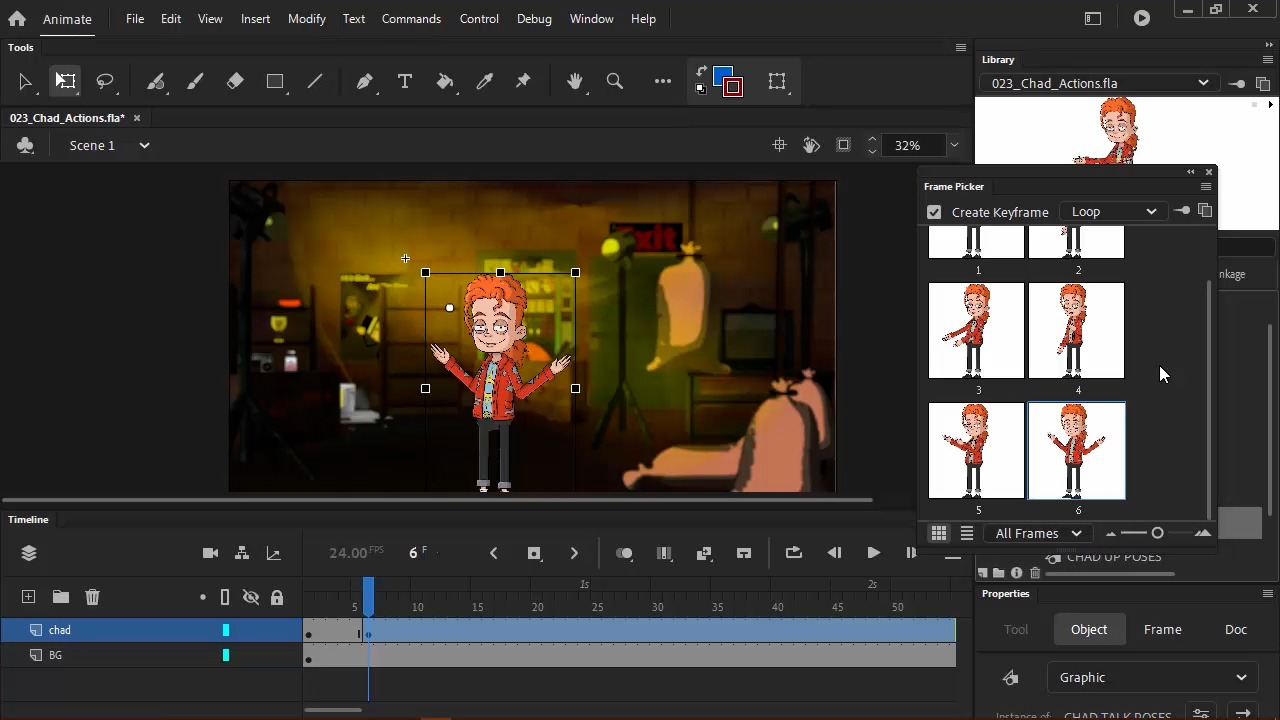Activate the Hand tool
The image size is (1280, 720).
[x=575, y=81]
